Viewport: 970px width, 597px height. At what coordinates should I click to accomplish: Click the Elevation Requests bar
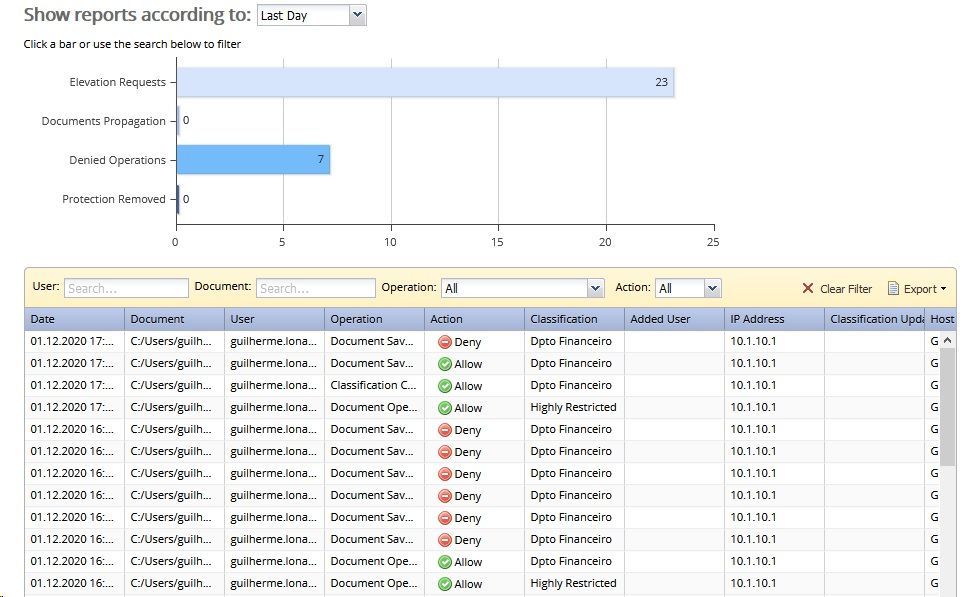pyautogui.click(x=425, y=82)
